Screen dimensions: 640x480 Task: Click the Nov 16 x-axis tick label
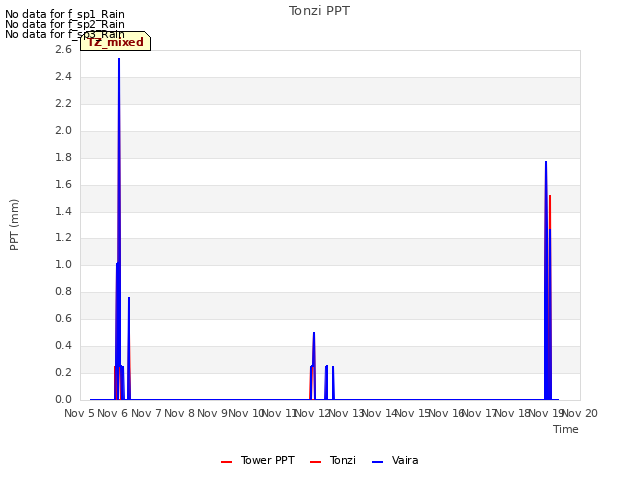[x=446, y=413]
